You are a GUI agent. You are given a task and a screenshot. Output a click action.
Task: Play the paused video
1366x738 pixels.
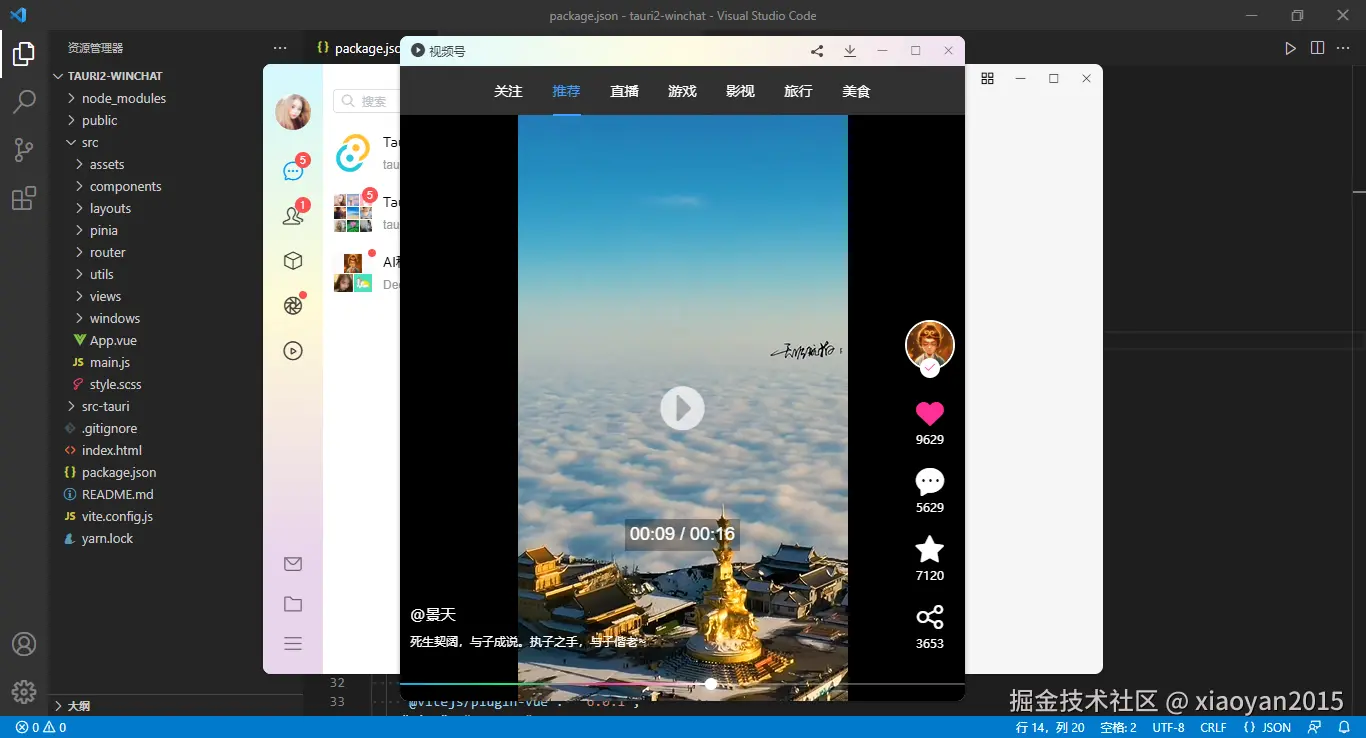click(x=682, y=408)
